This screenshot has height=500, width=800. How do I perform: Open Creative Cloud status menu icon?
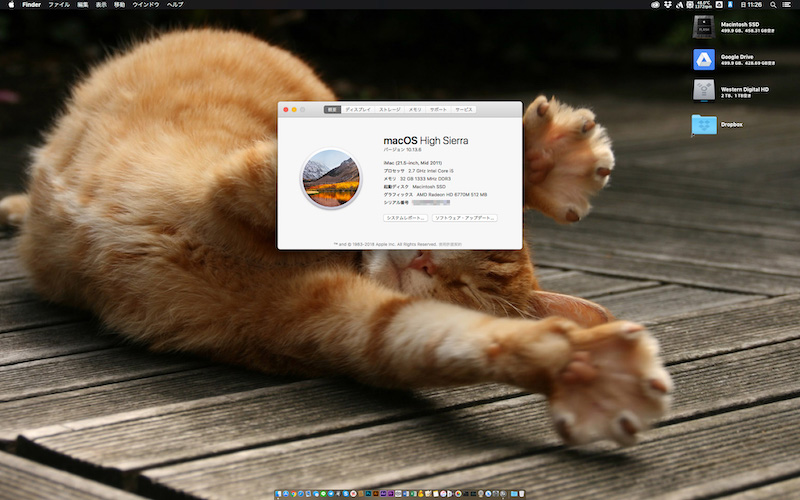[x=656, y=5]
